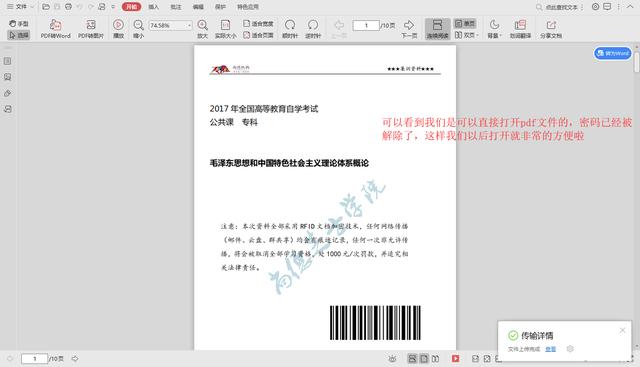Click the blue 转为Word floating button
Screen dimensions: 640x367
pyautogui.click(x=613, y=53)
